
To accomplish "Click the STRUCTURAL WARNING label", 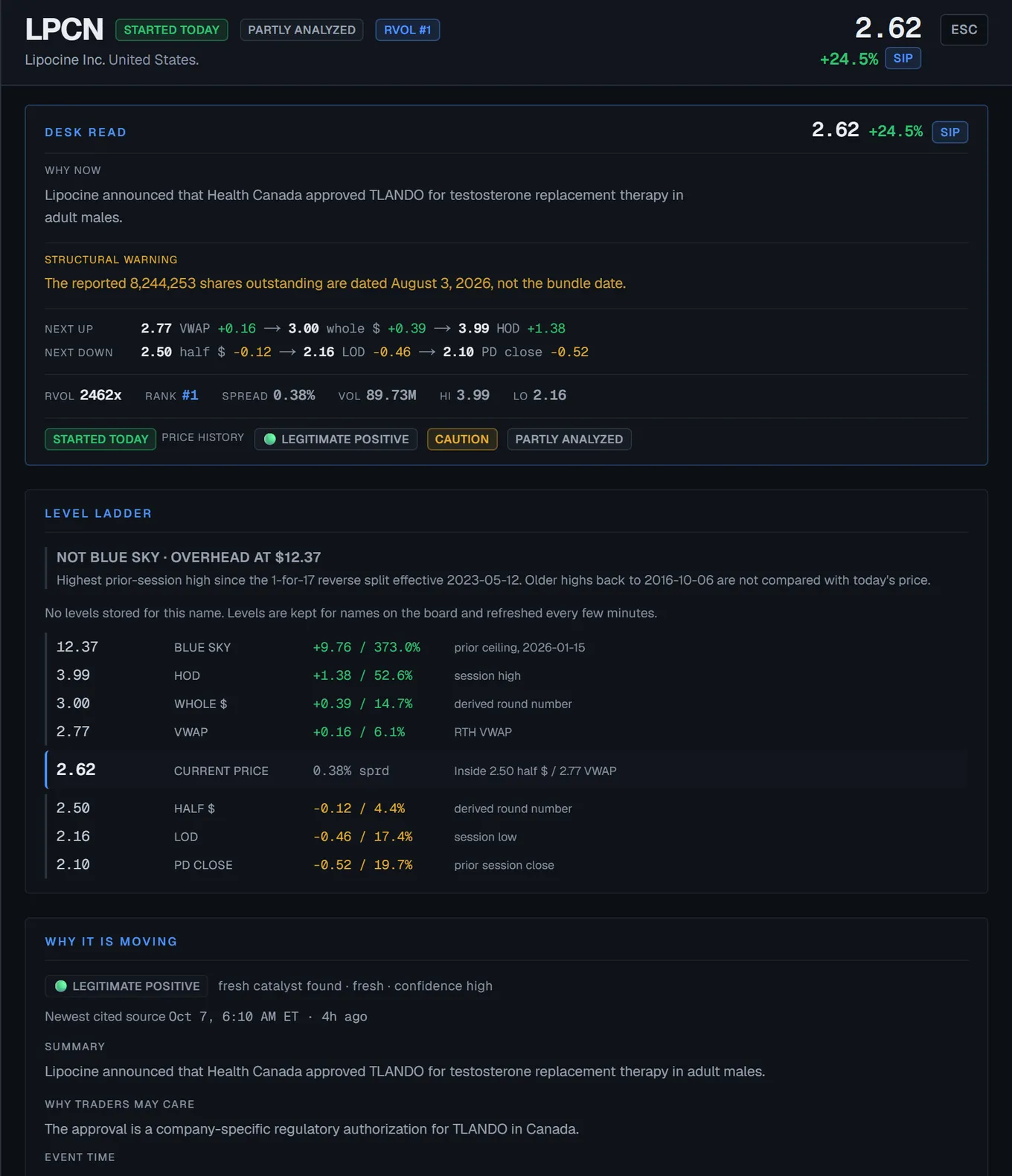I will pyautogui.click(x=111, y=260).
